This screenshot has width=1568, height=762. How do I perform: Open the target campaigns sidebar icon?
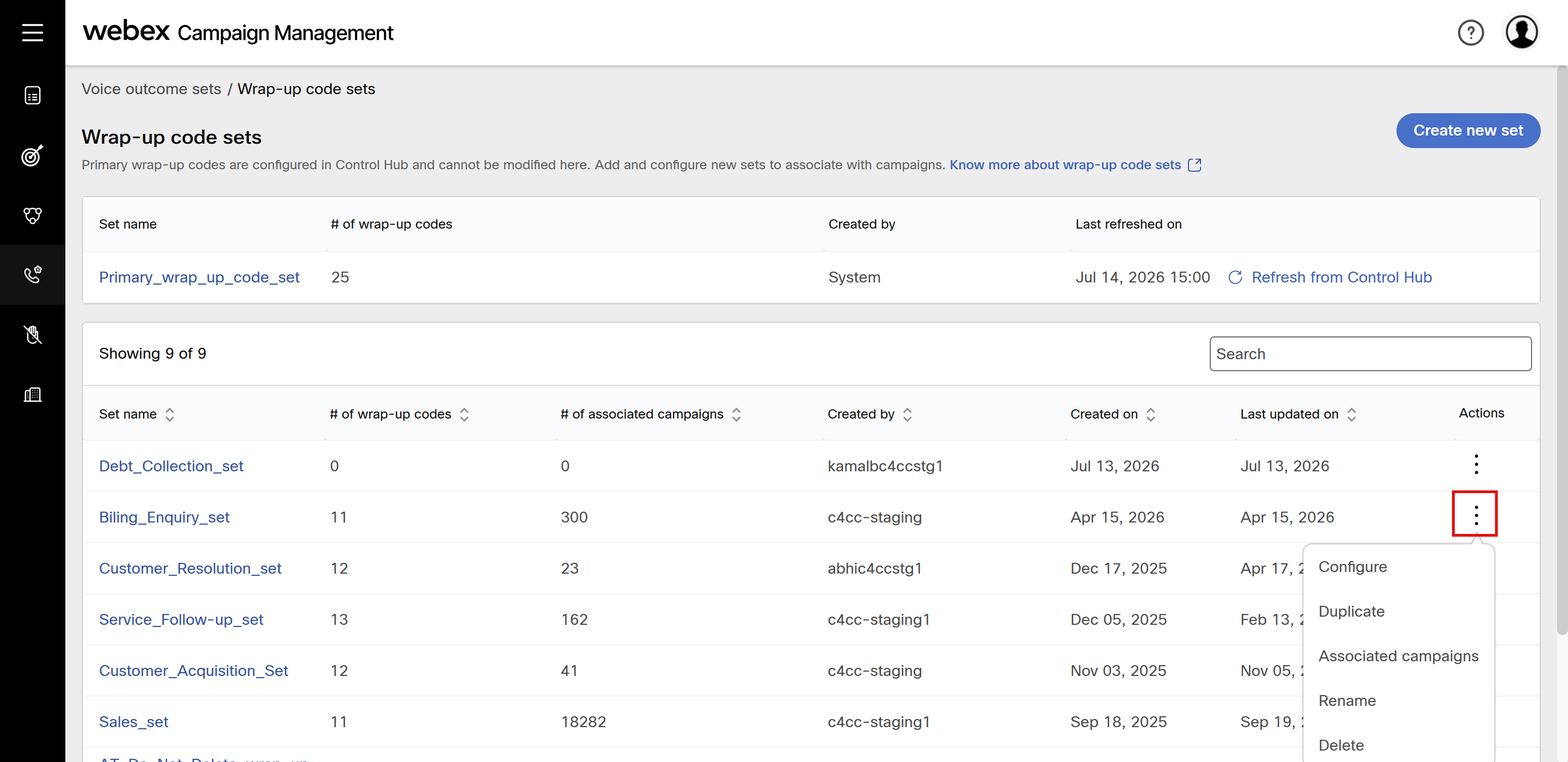click(x=32, y=155)
